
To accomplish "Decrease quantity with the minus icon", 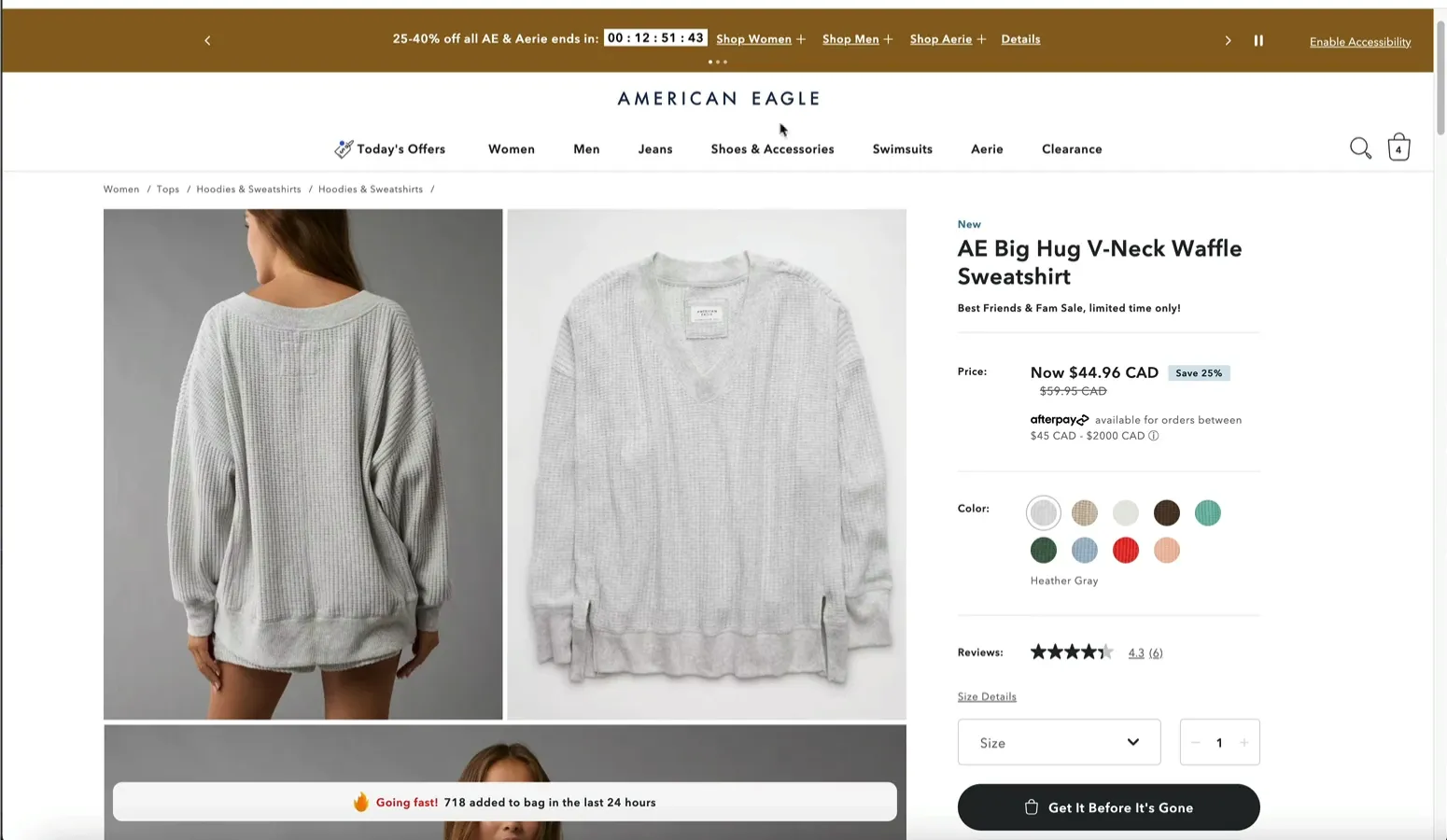I will pyautogui.click(x=1195, y=743).
